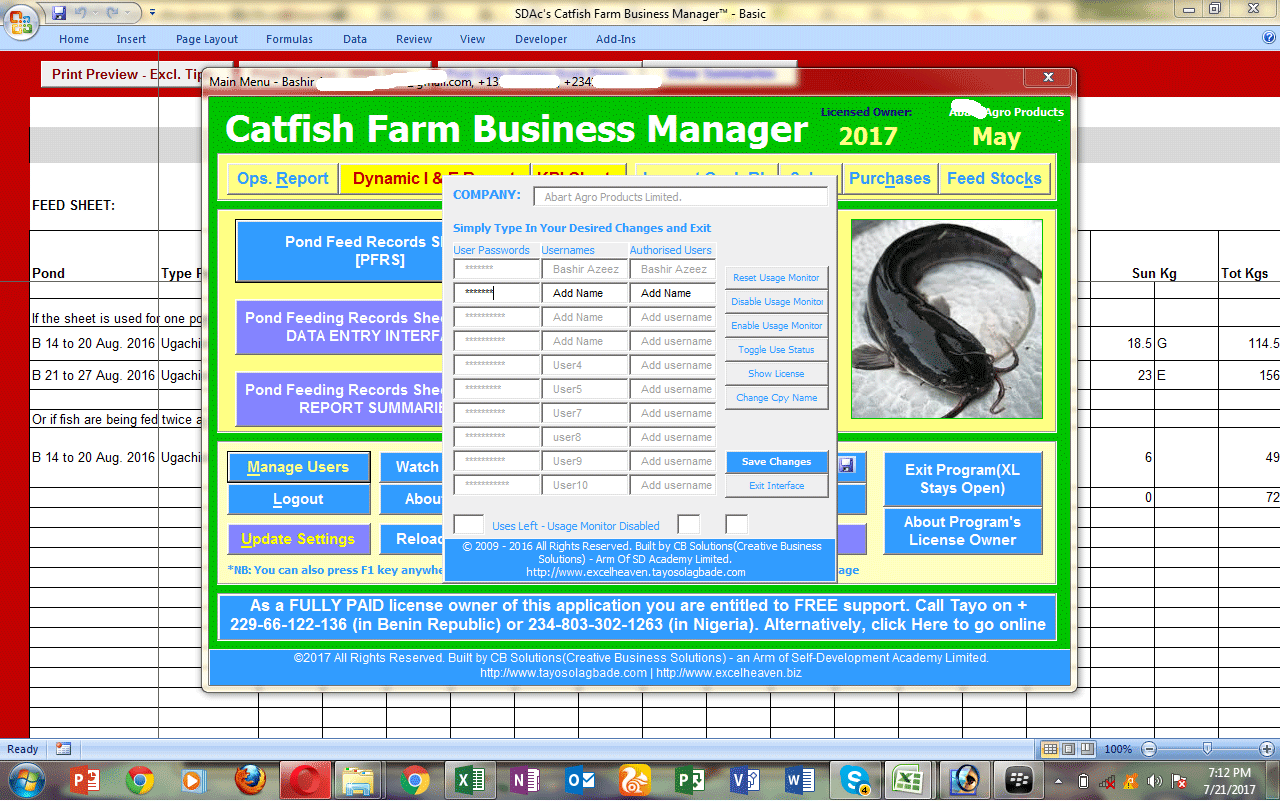Click Toggle Use Status button
The width and height of the screenshot is (1280, 804).
coord(777,350)
